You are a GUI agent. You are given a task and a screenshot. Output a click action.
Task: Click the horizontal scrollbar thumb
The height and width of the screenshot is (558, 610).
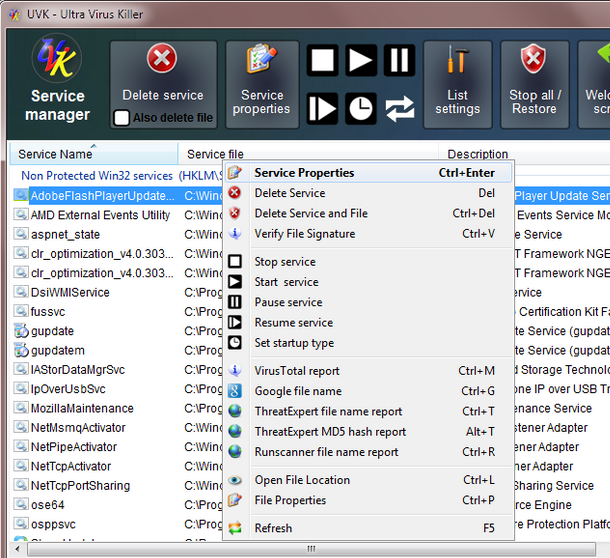coord(311,549)
